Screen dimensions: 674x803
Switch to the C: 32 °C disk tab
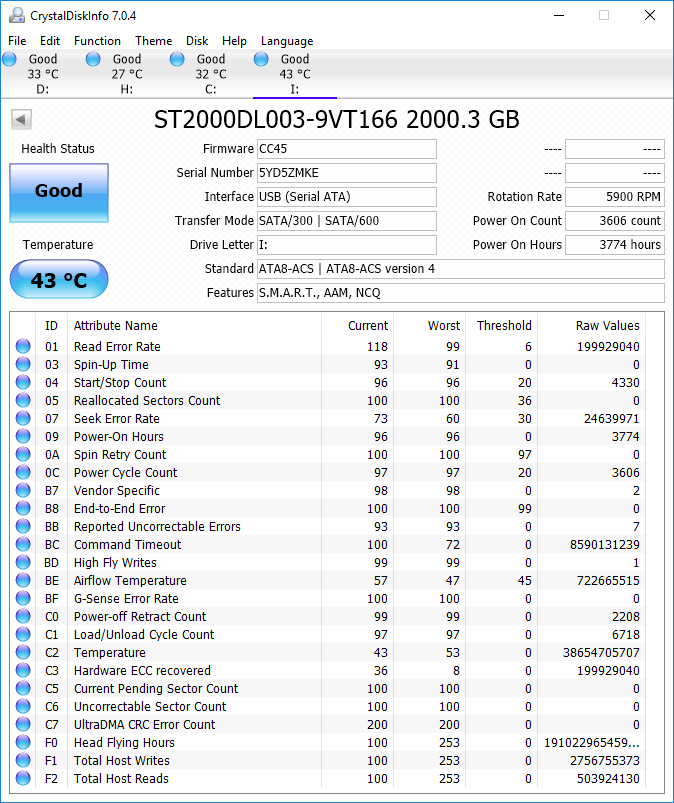[x=211, y=74]
